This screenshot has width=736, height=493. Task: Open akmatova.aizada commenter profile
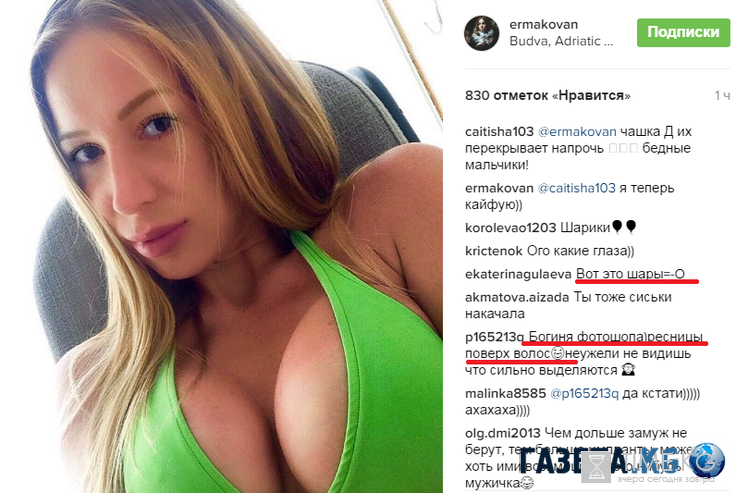tap(517, 298)
